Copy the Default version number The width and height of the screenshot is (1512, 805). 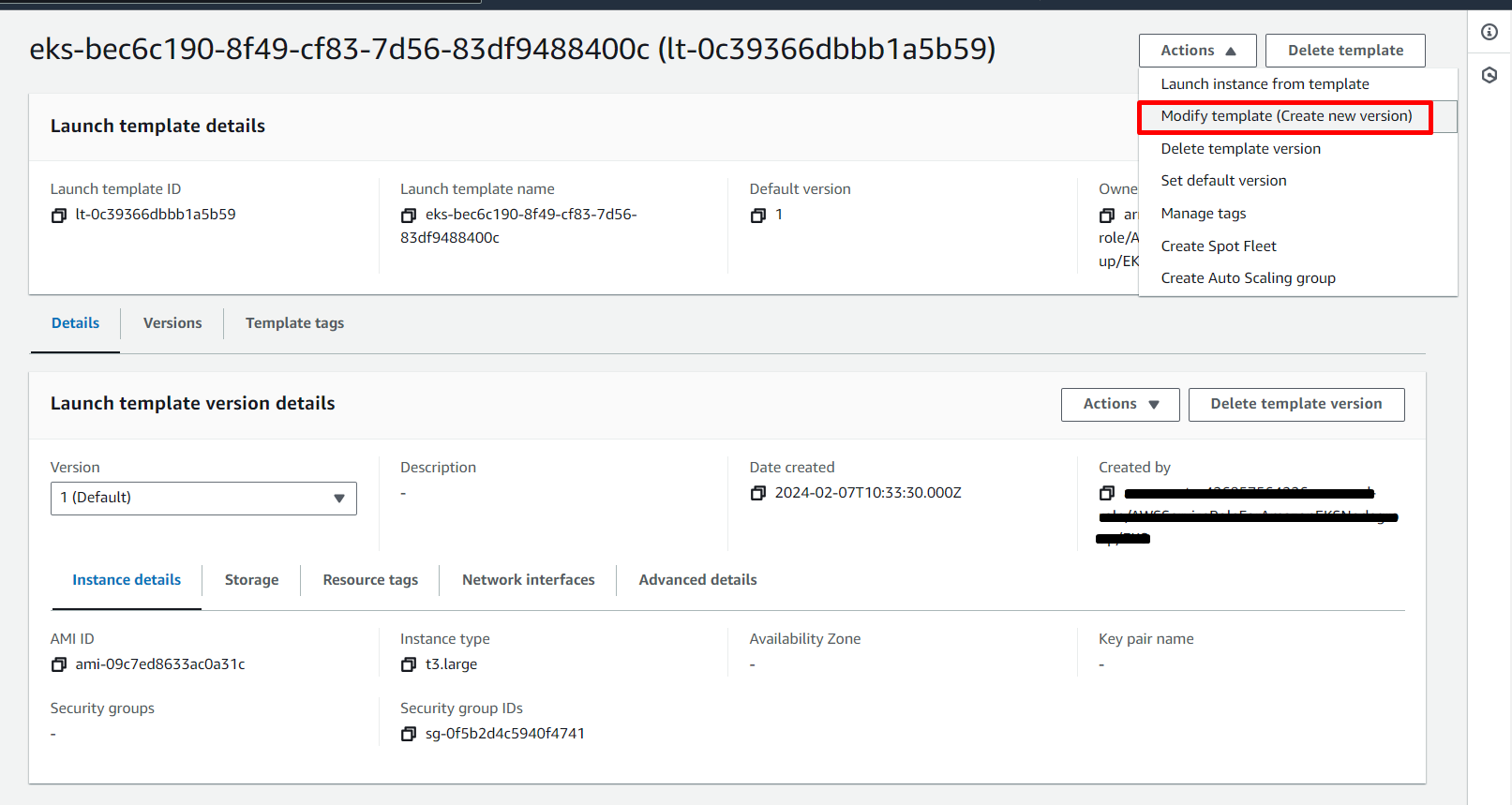pos(758,216)
